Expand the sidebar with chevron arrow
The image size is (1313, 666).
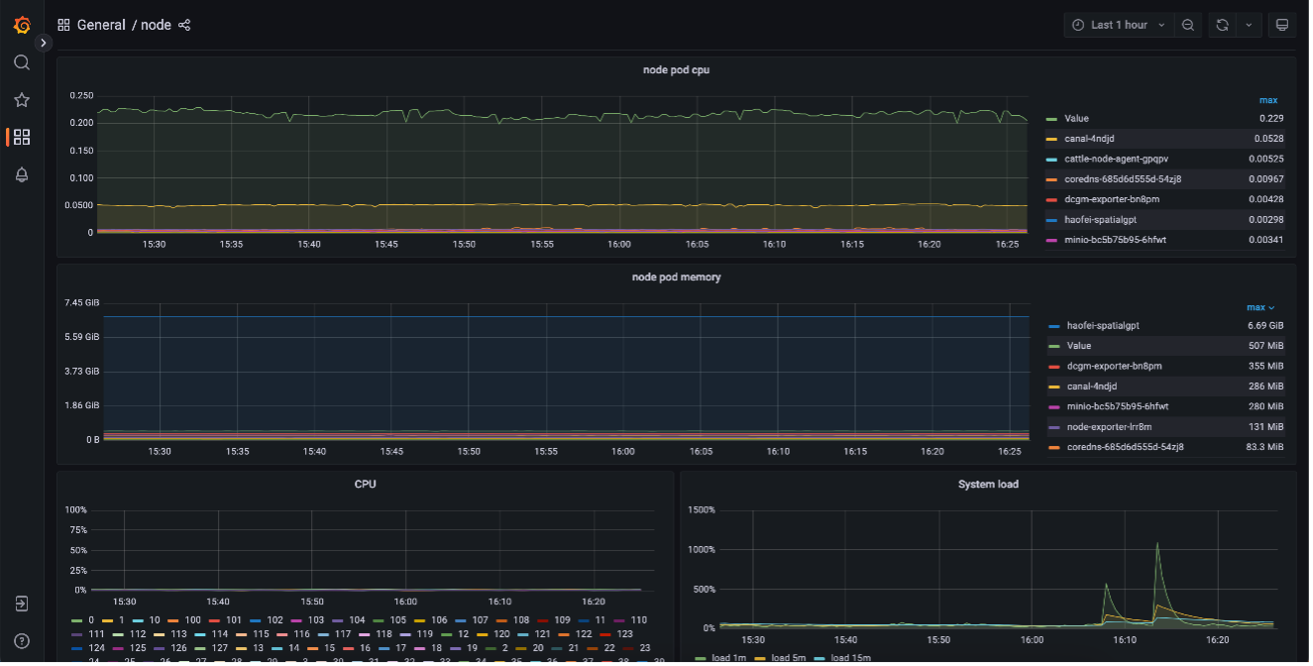point(43,43)
